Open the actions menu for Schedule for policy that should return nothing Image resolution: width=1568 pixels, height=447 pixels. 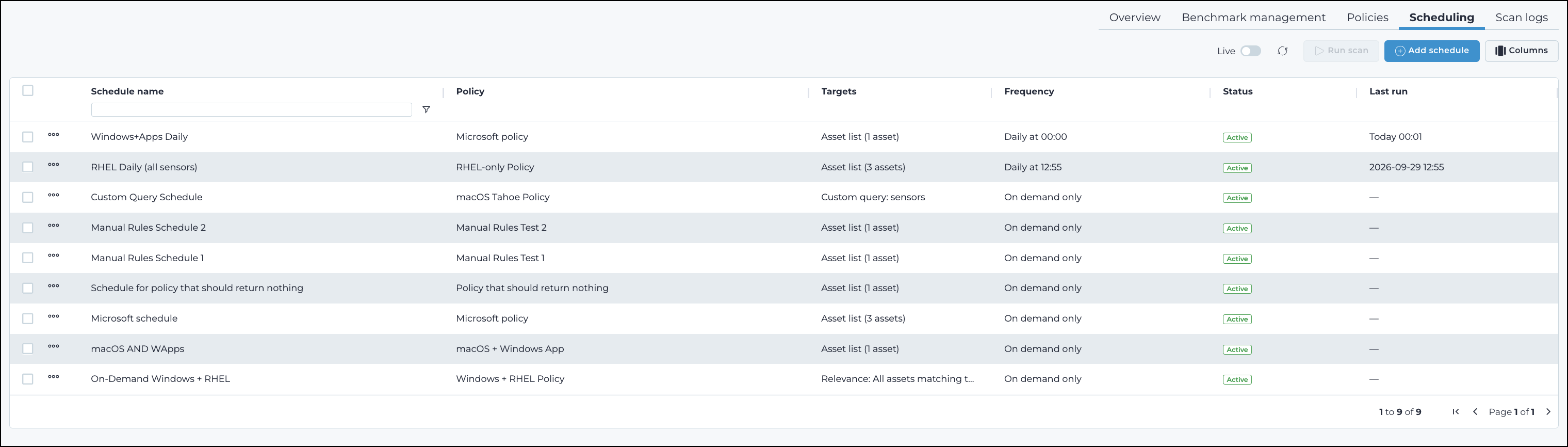[x=54, y=285]
